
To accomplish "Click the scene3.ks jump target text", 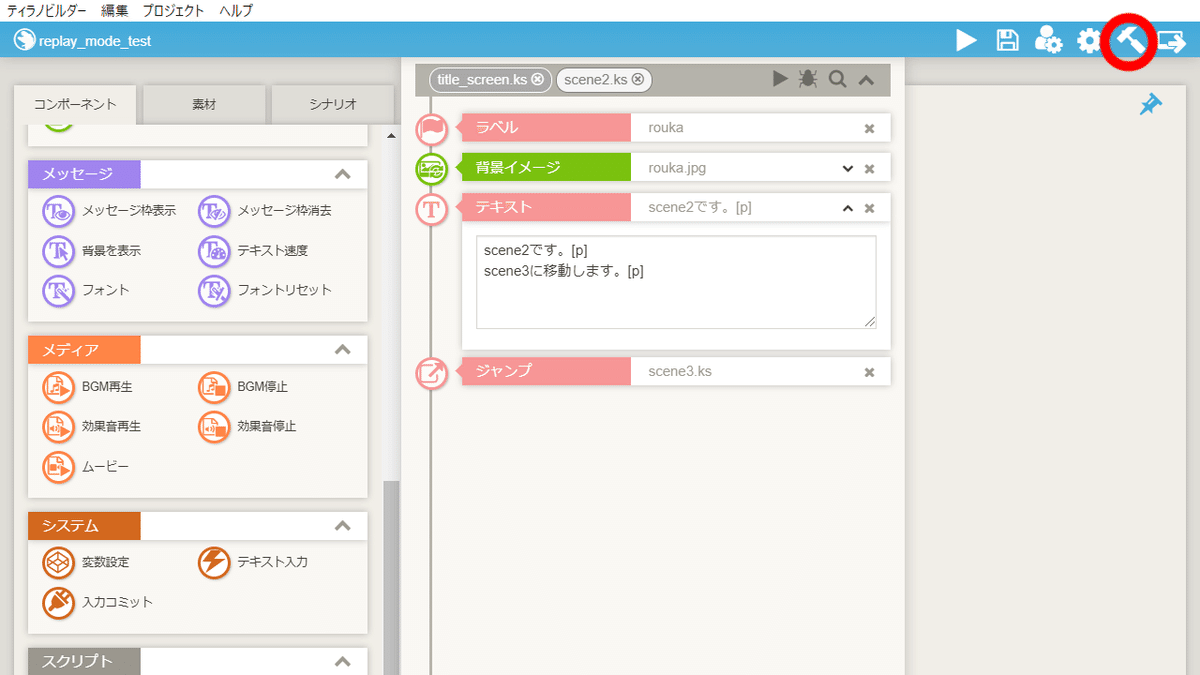I will click(x=680, y=371).
